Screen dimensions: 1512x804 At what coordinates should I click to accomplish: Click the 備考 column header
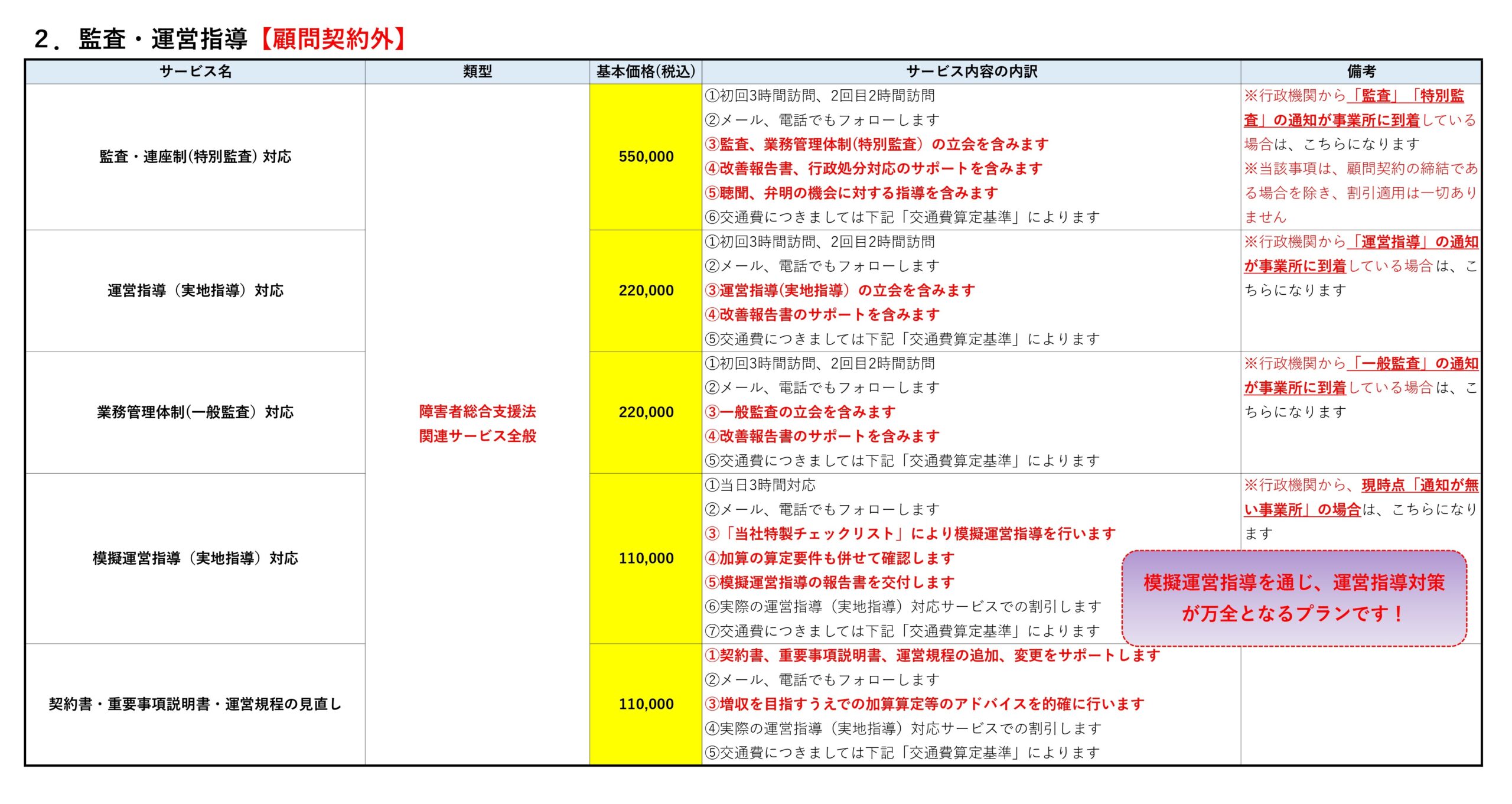(x=1361, y=71)
